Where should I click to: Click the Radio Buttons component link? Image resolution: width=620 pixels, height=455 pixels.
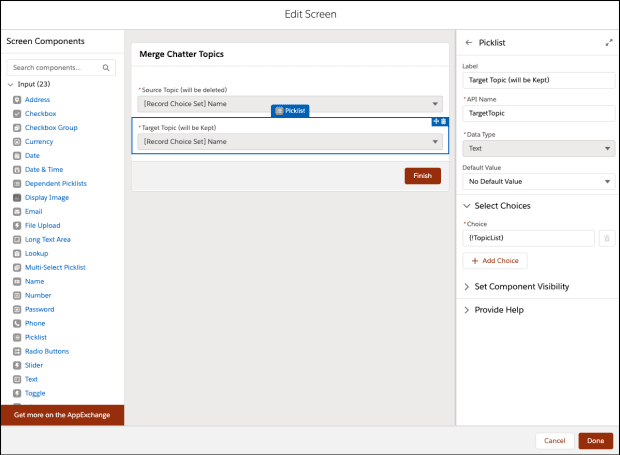[47, 351]
